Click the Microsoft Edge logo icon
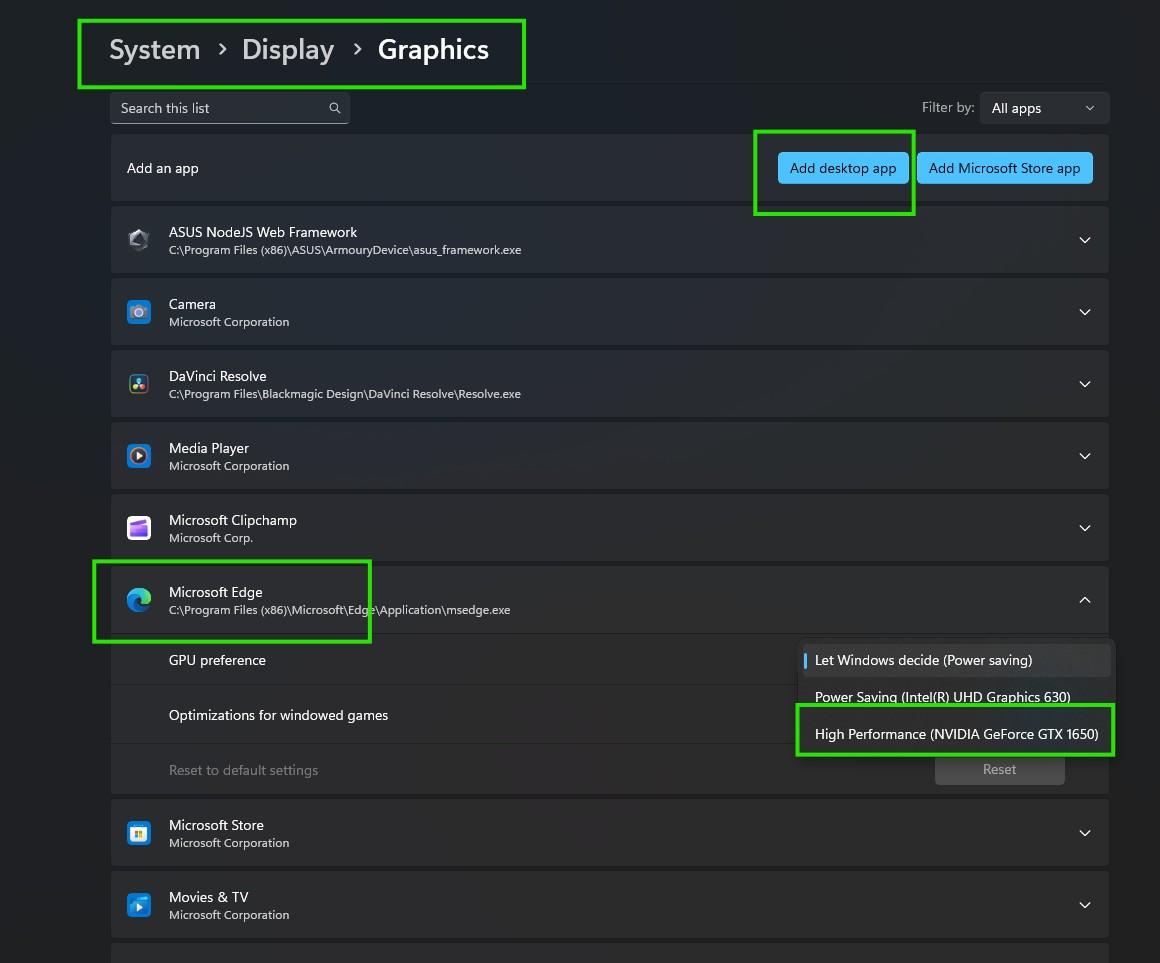The height and width of the screenshot is (963, 1160). (x=139, y=600)
